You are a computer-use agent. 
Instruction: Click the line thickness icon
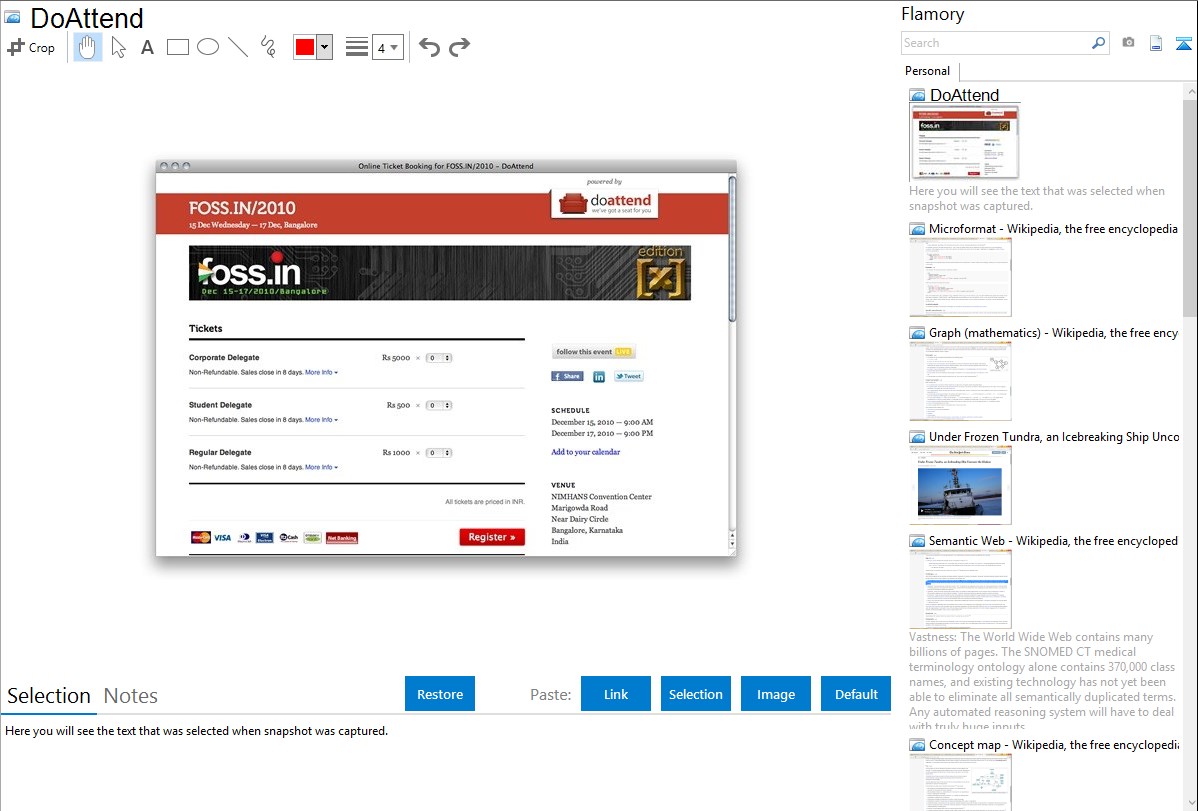356,47
